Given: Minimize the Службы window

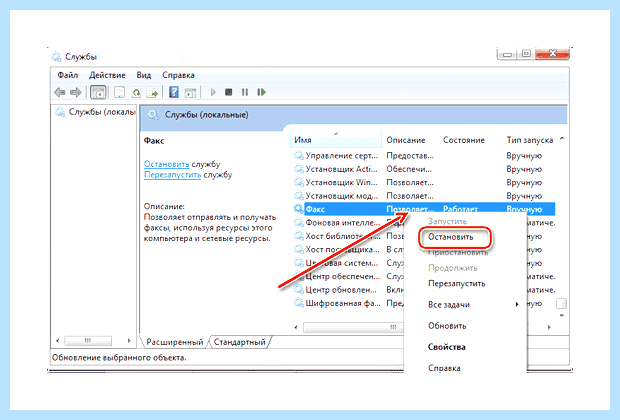Looking at the screenshot, I should (x=507, y=54).
